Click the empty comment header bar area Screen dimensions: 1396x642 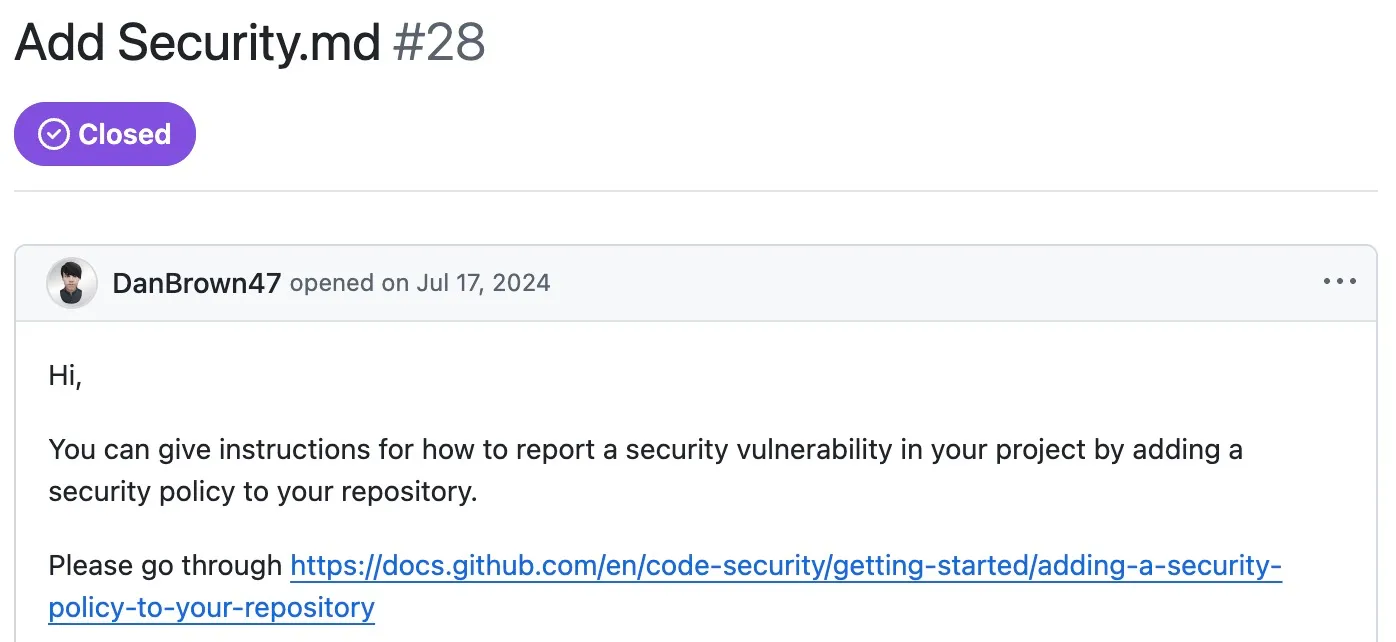(900, 283)
